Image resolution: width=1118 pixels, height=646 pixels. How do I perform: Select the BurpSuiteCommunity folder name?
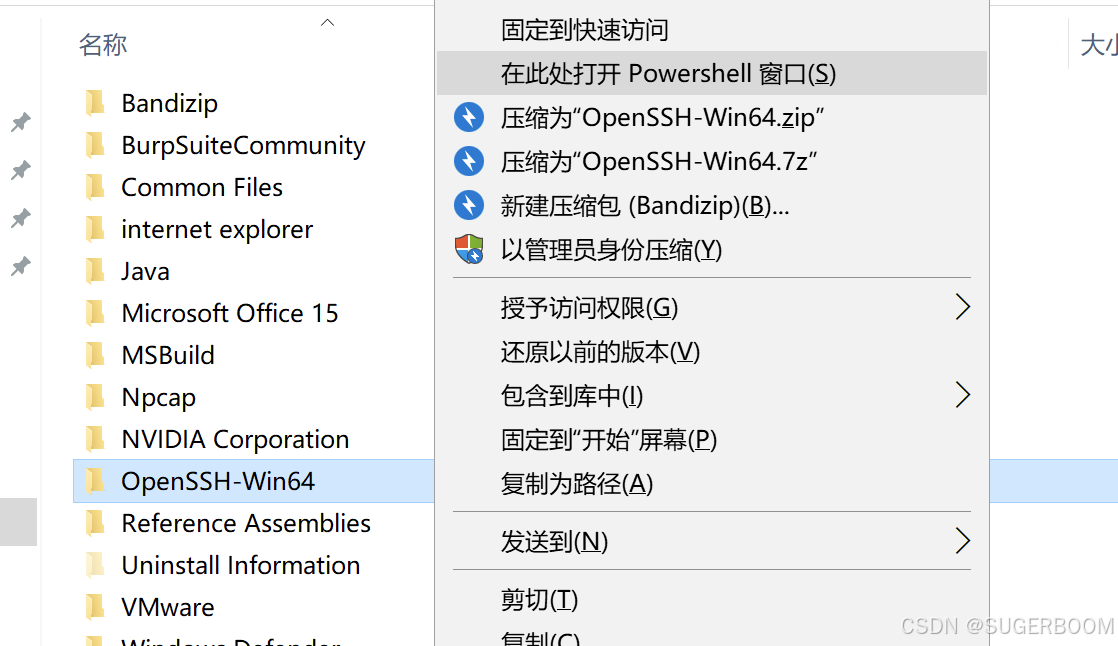(x=243, y=145)
